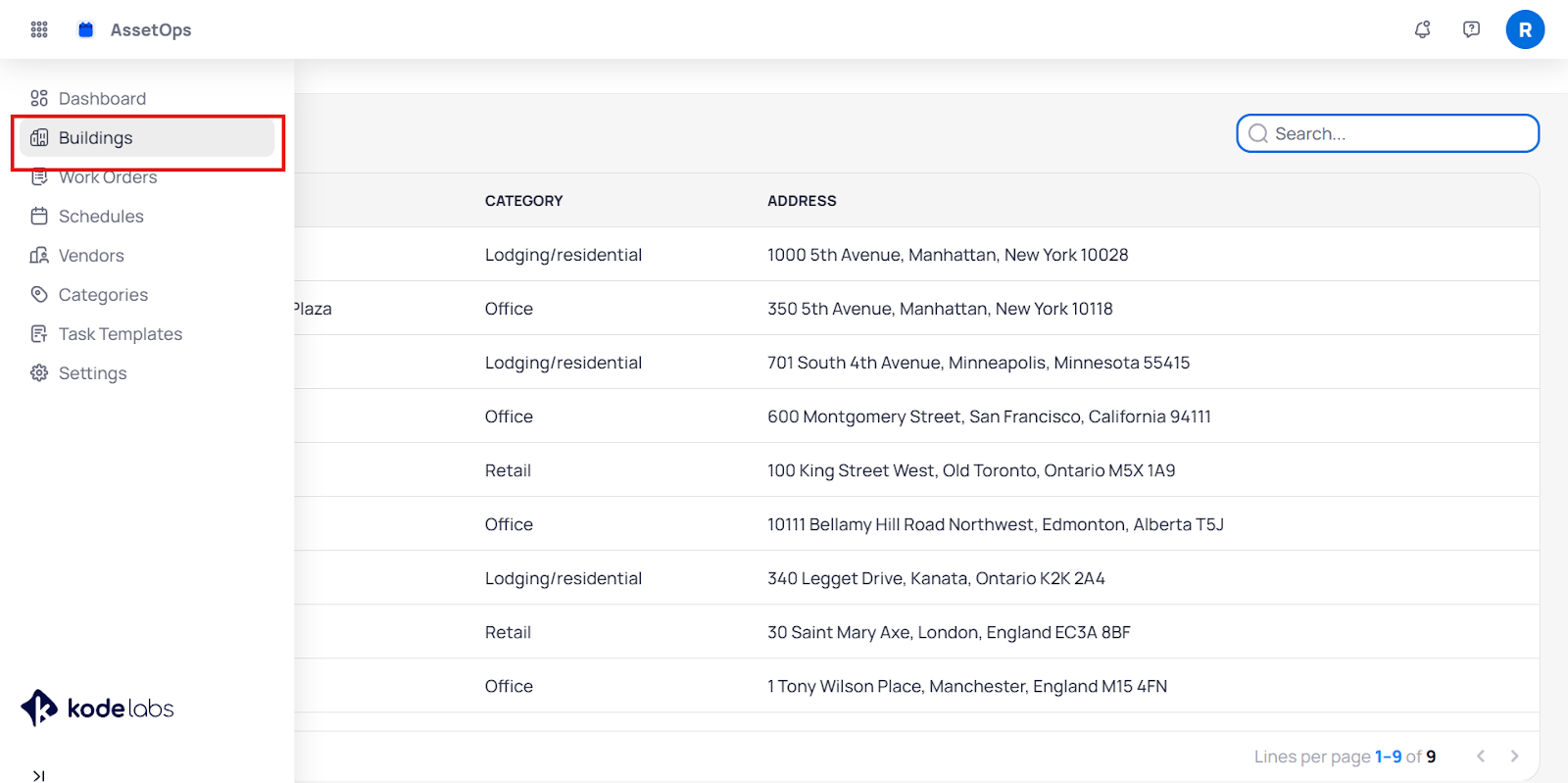Click the AssetOps logo icon
The height and width of the screenshot is (783, 1568).
(x=86, y=29)
